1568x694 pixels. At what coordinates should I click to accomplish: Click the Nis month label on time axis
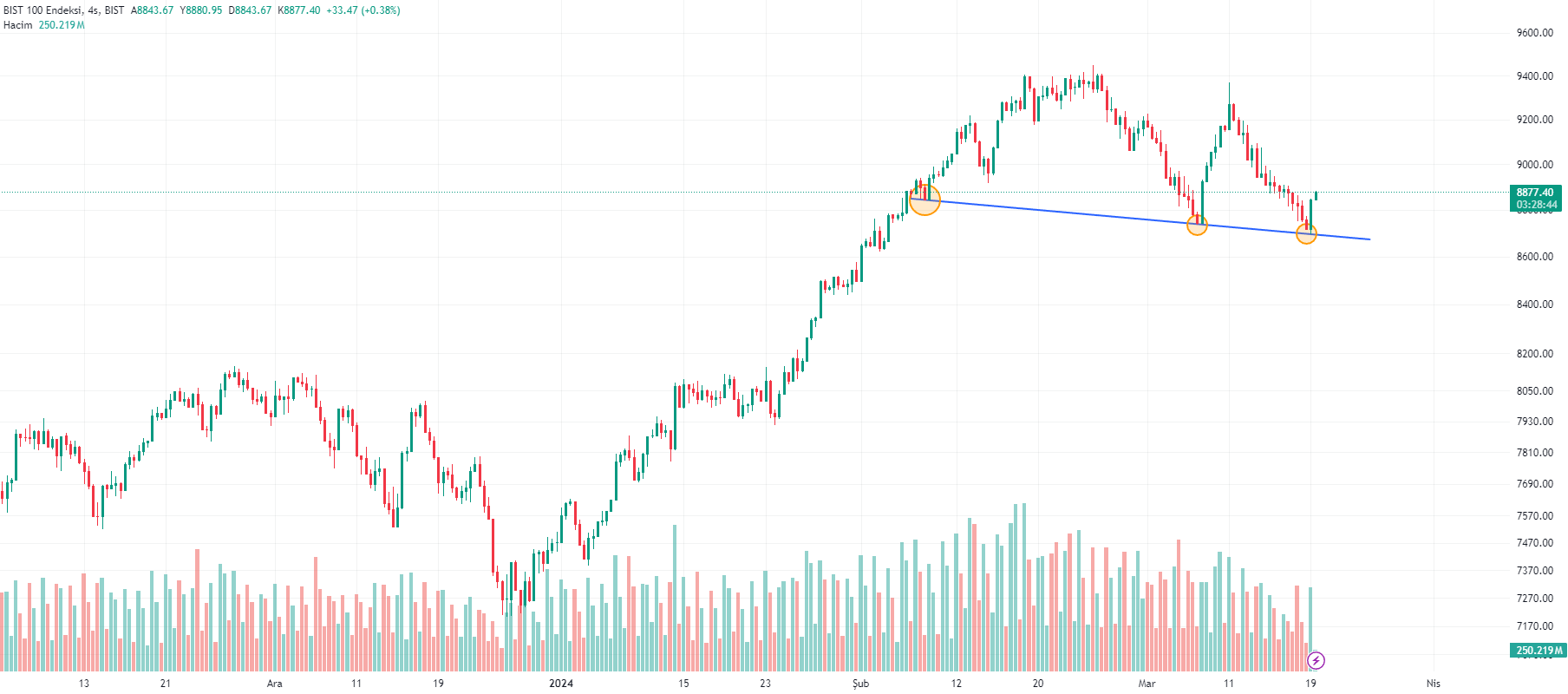coord(1434,684)
